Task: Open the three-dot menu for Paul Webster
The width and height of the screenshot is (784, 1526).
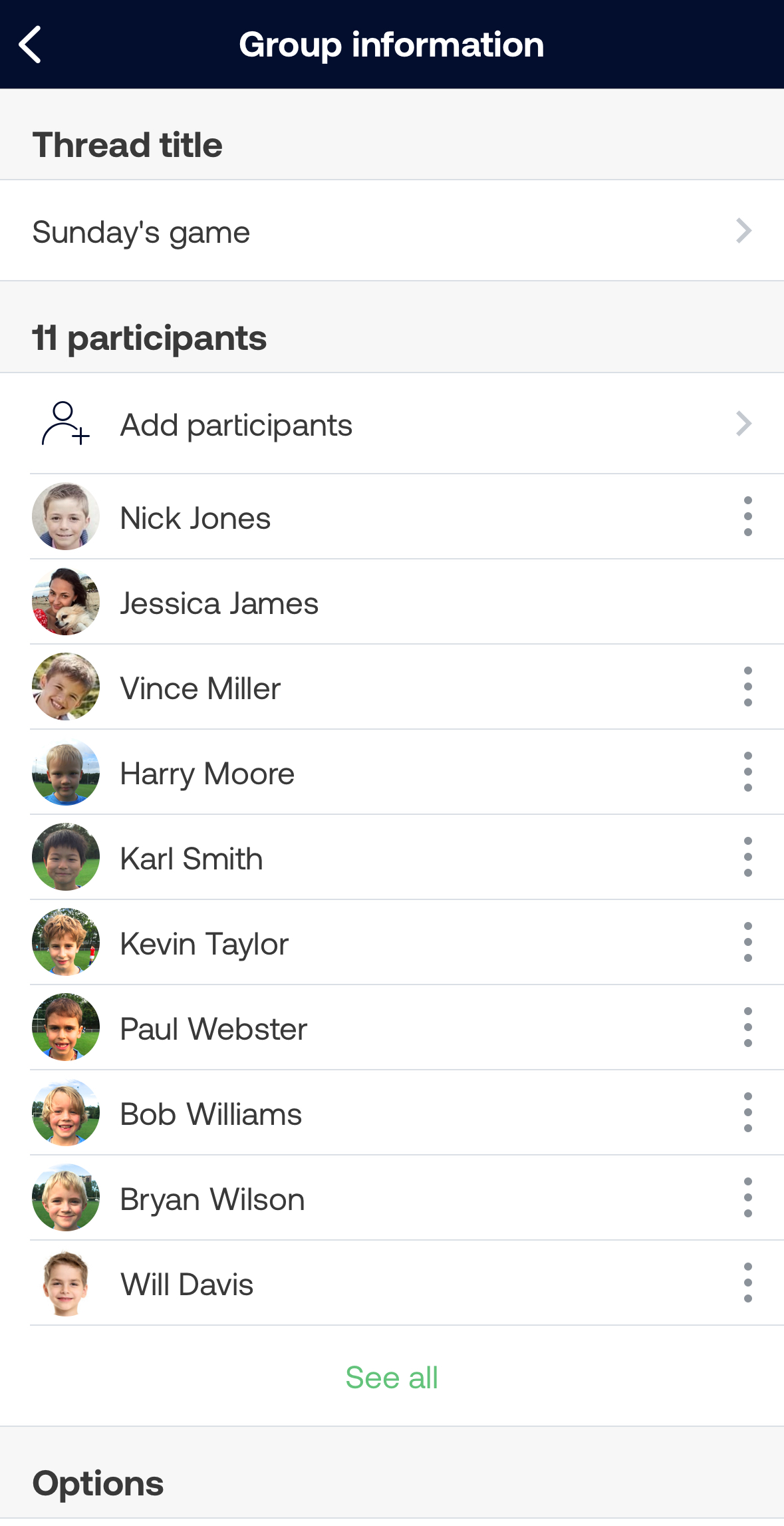Action: coord(747,1027)
